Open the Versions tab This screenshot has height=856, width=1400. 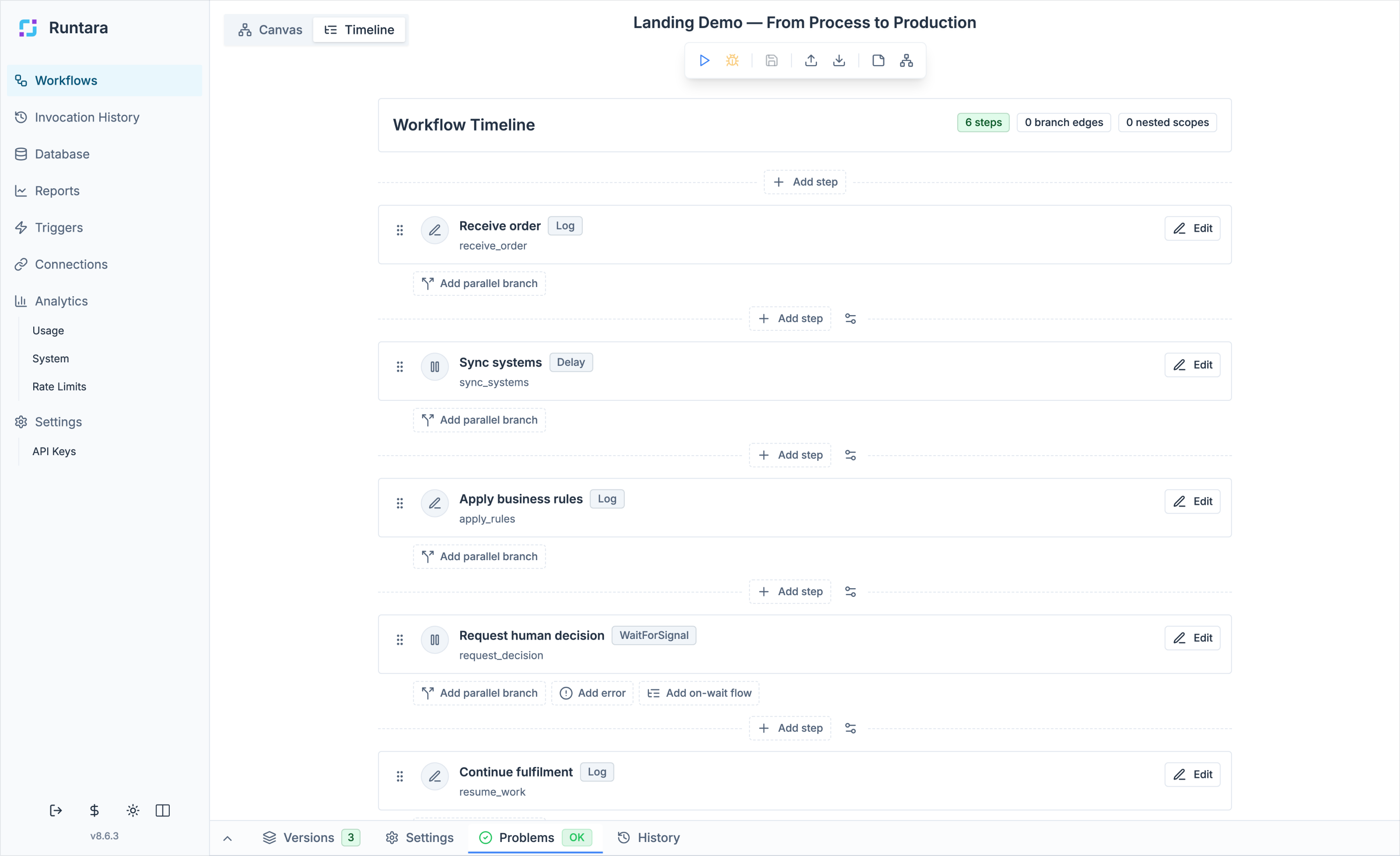pos(311,838)
